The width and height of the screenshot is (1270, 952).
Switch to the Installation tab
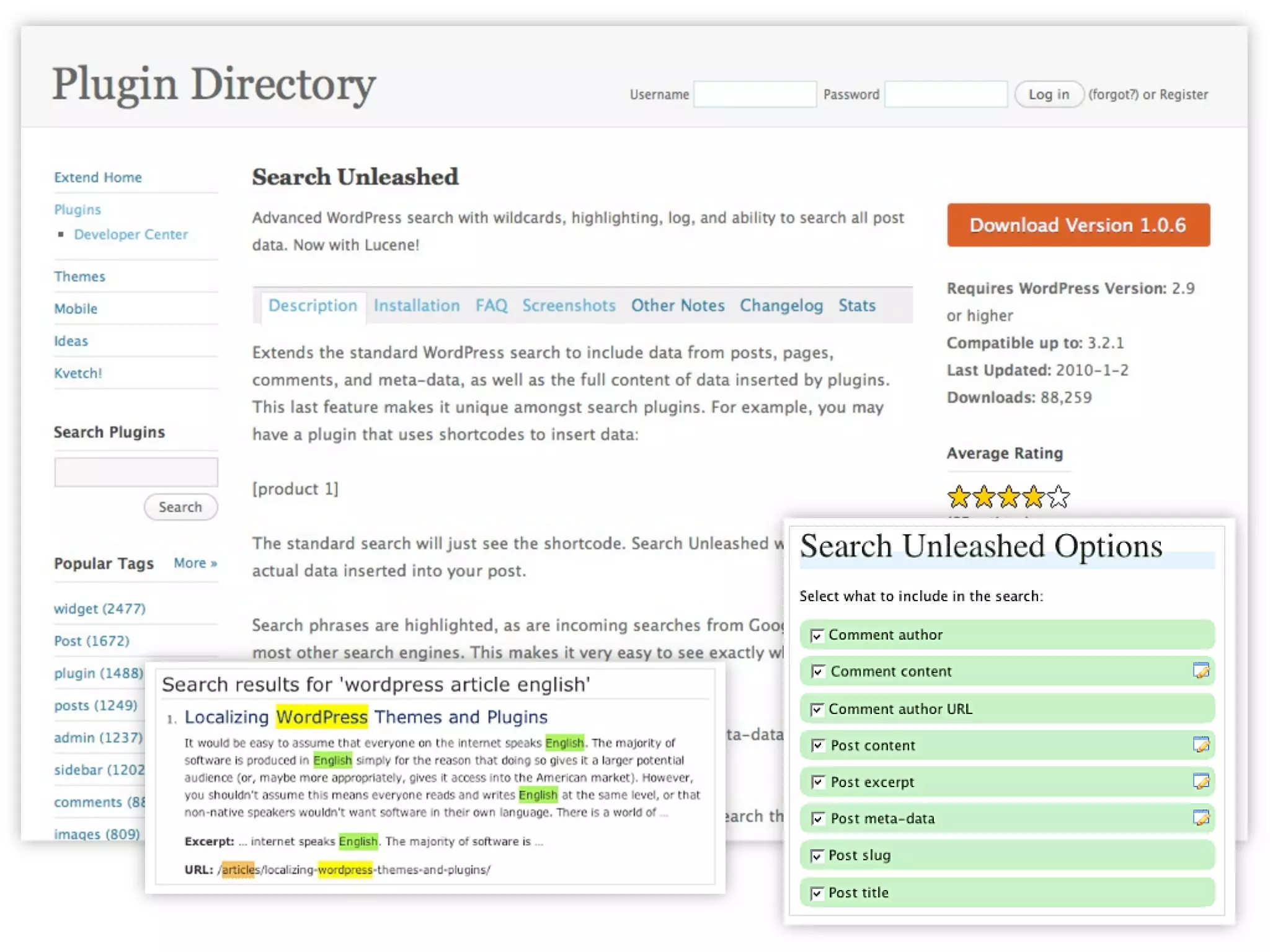click(x=416, y=306)
